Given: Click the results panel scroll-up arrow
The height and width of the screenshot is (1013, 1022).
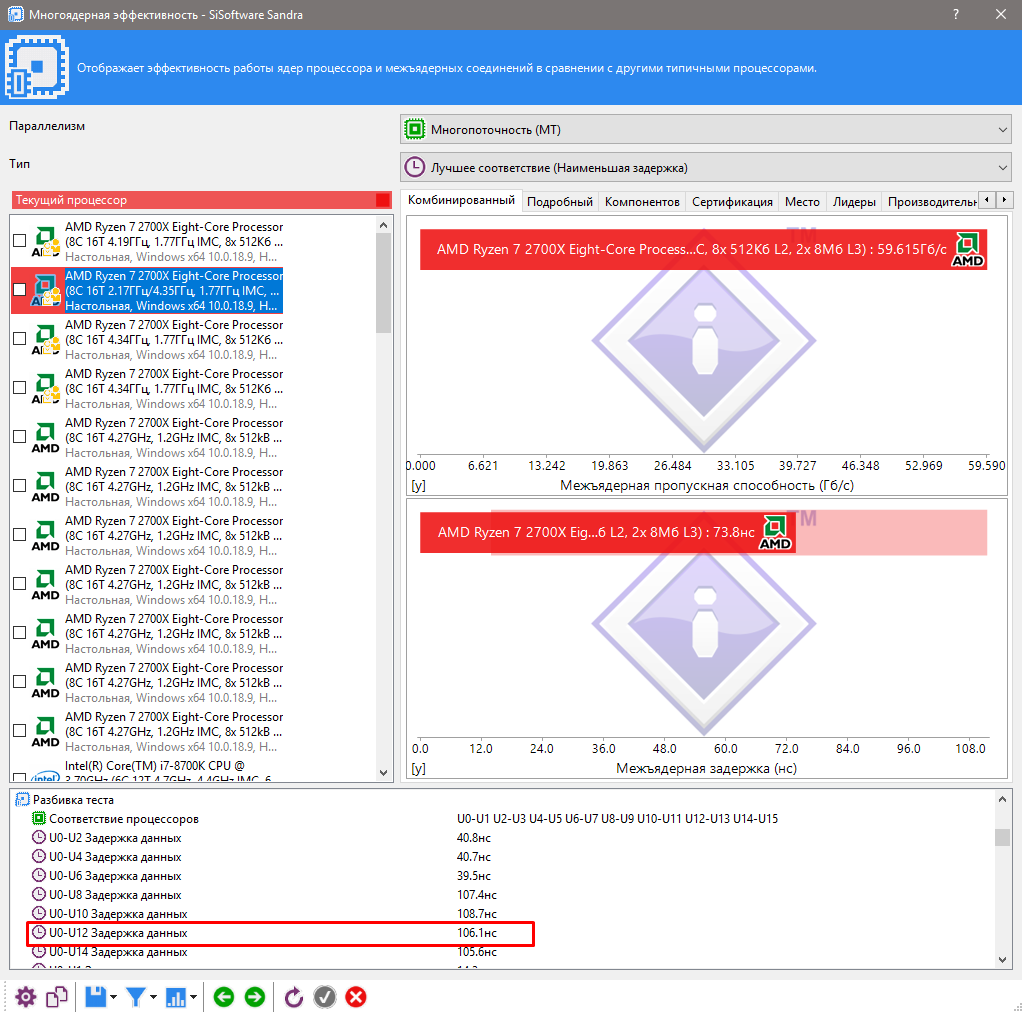Looking at the screenshot, I should (x=1002, y=799).
